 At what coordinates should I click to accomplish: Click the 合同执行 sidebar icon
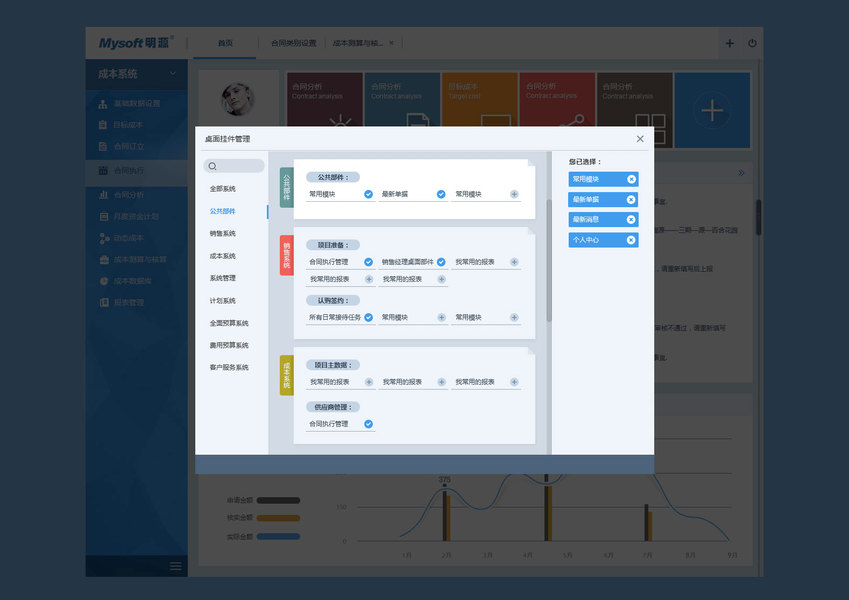click(x=103, y=171)
